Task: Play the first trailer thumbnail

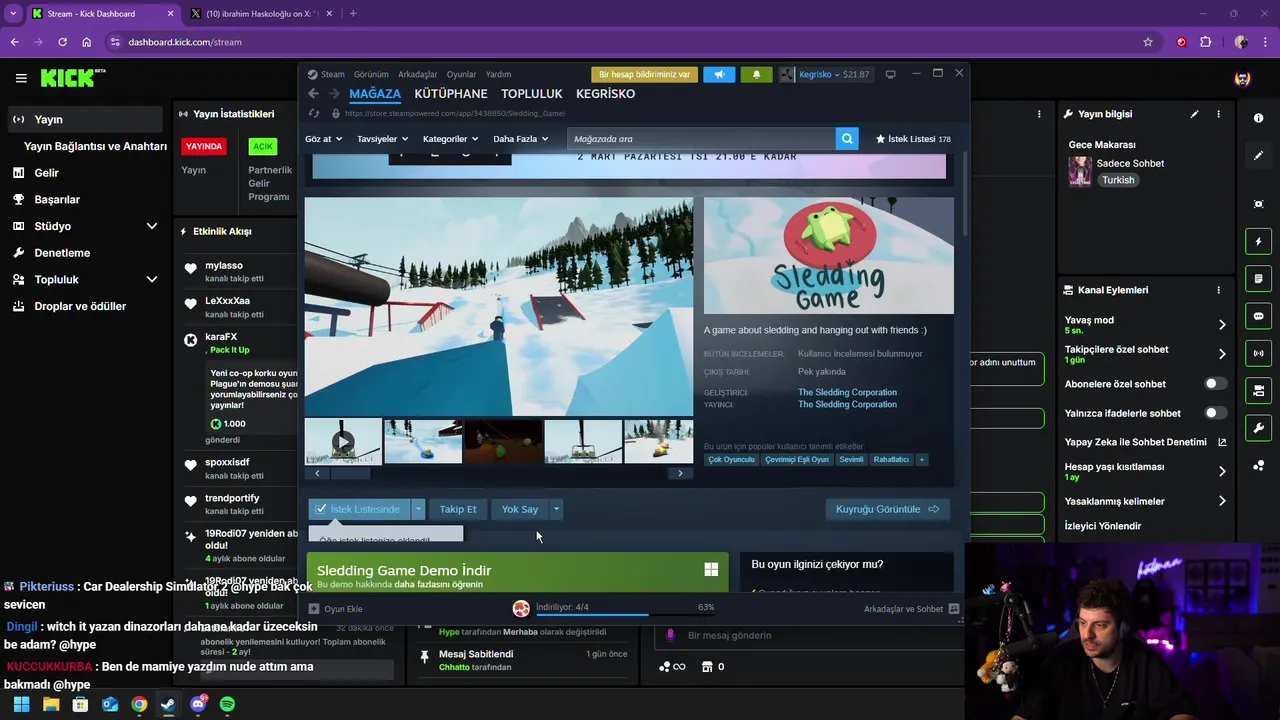Action: coord(343,441)
